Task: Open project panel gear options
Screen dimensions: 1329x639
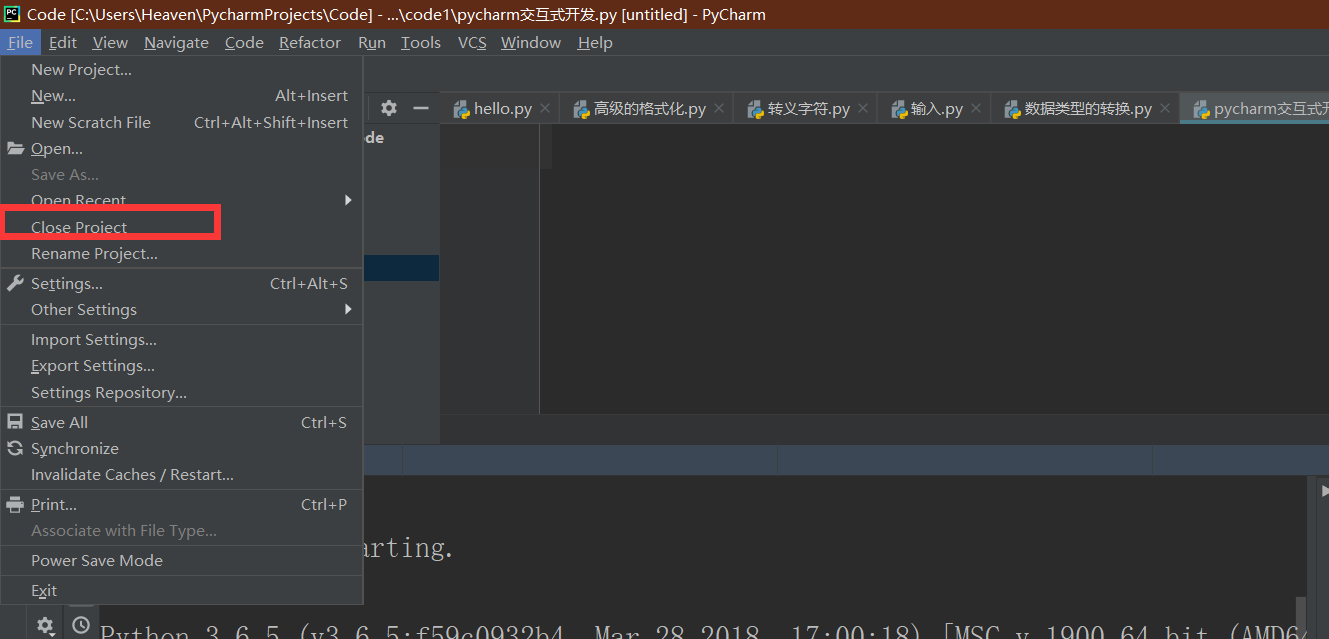Action: [389, 108]
